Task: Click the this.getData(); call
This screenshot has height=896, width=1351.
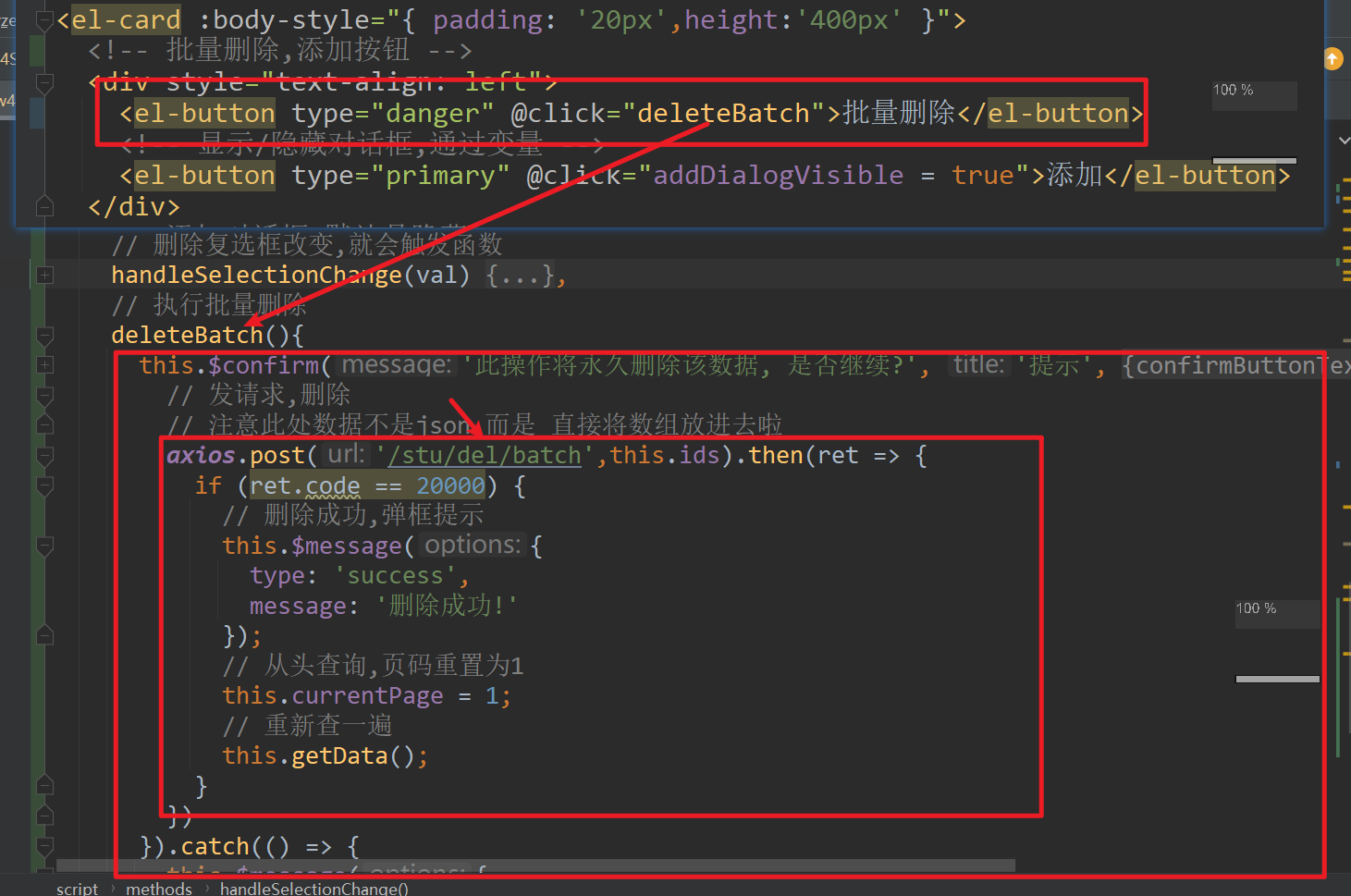Action: 325,755
